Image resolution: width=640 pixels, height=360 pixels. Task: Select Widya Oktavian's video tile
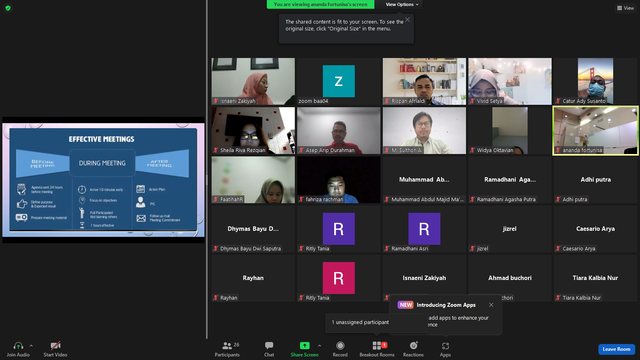click(509, 131)
